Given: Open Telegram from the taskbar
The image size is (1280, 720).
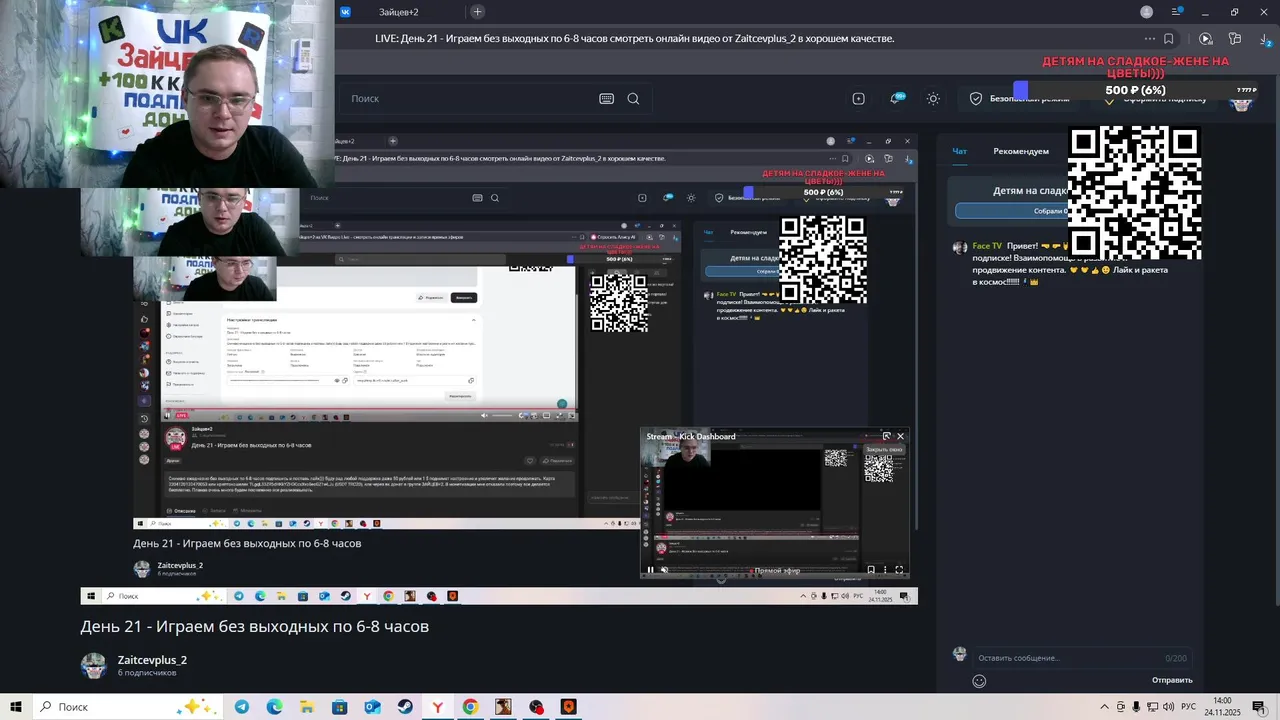Looking at the screenshot, I should click(x=242, y=707).
